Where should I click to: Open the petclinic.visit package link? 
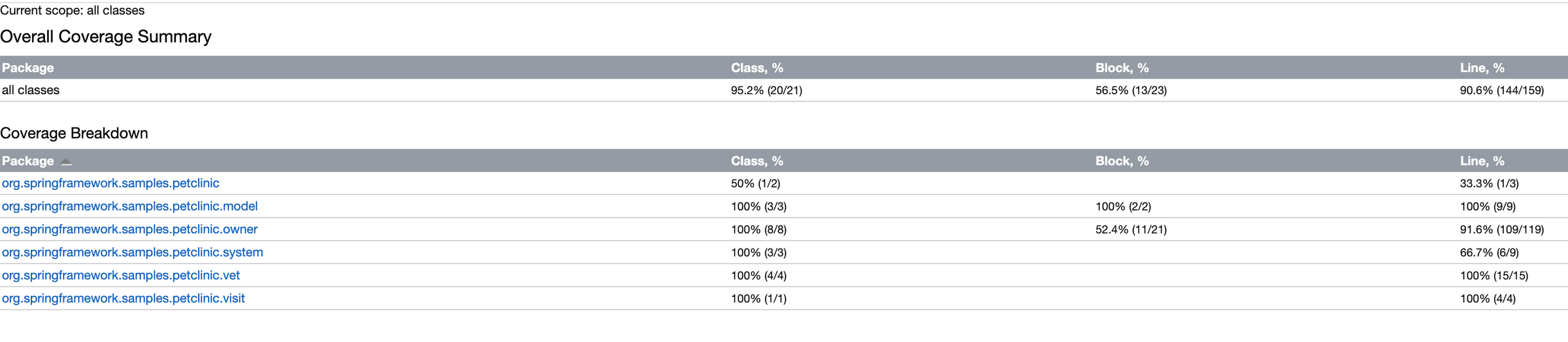point(123,298)
